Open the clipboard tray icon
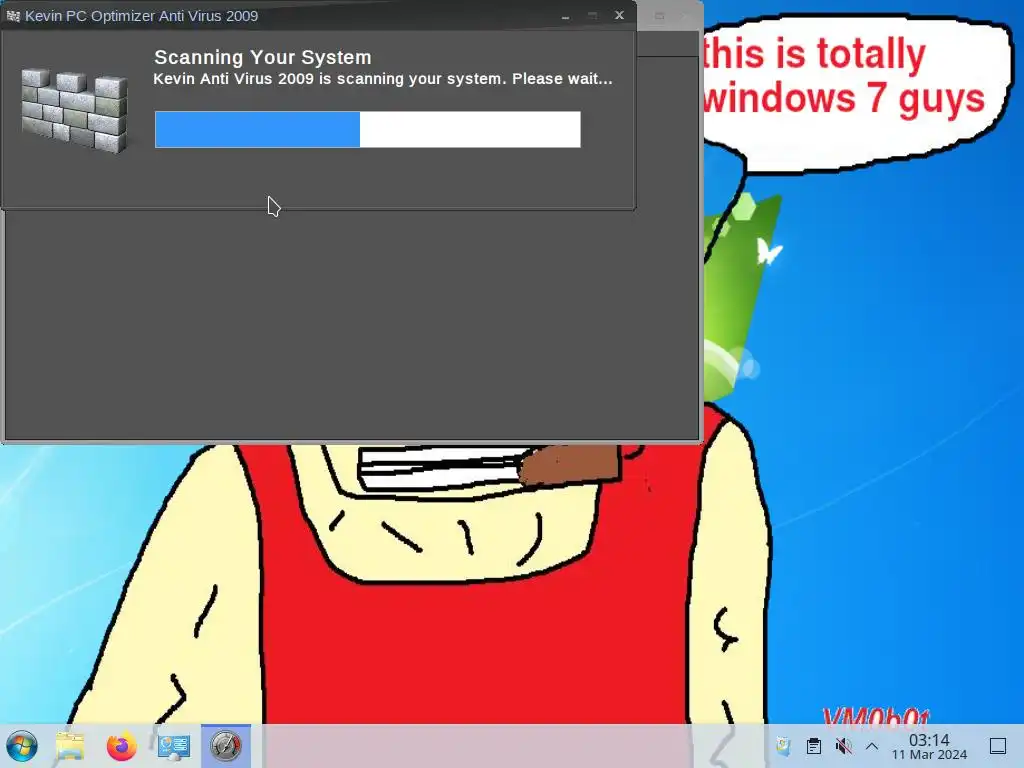1024x768 pixels. click(814, 746)
